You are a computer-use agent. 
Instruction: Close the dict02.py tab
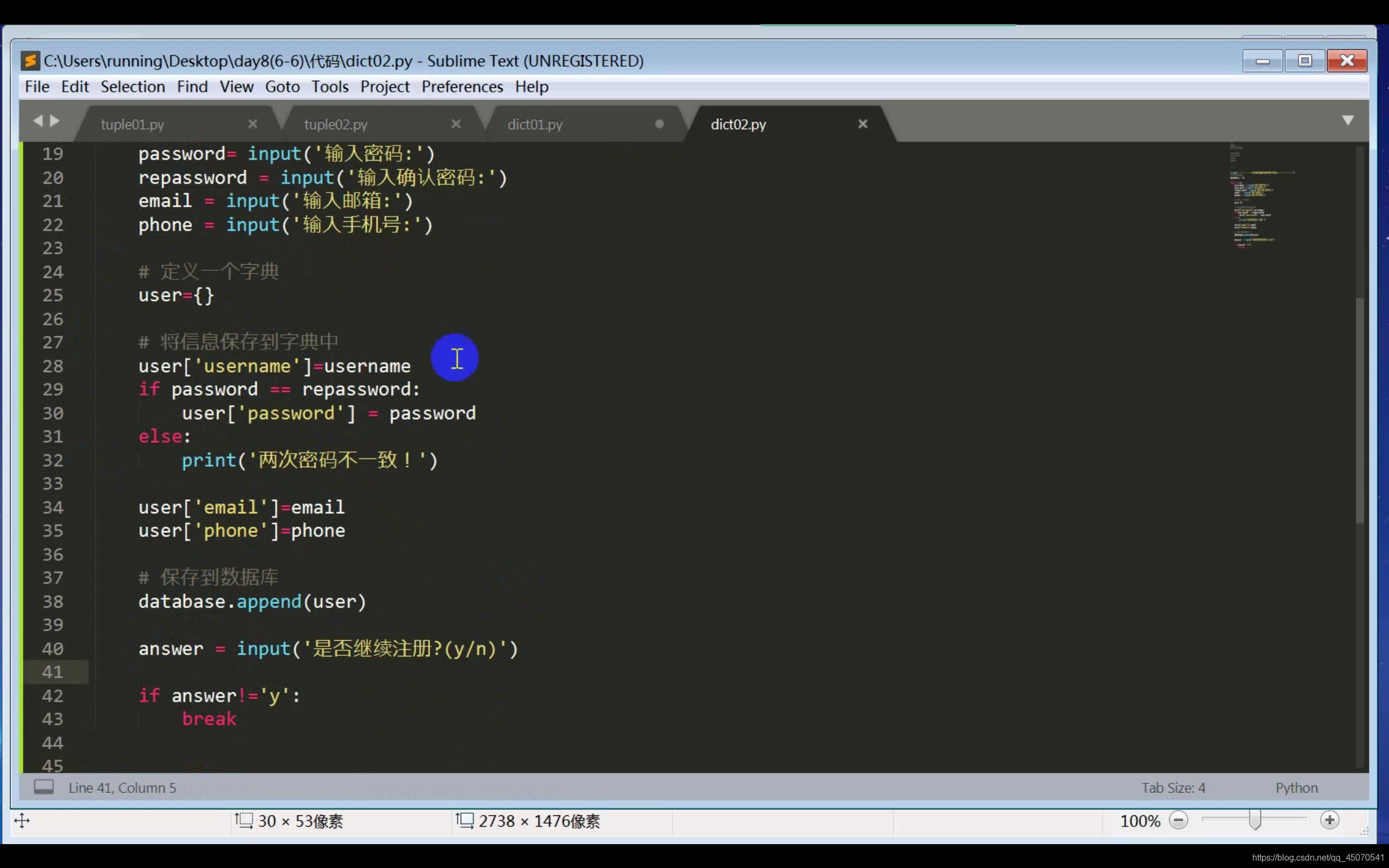[863, 124]
